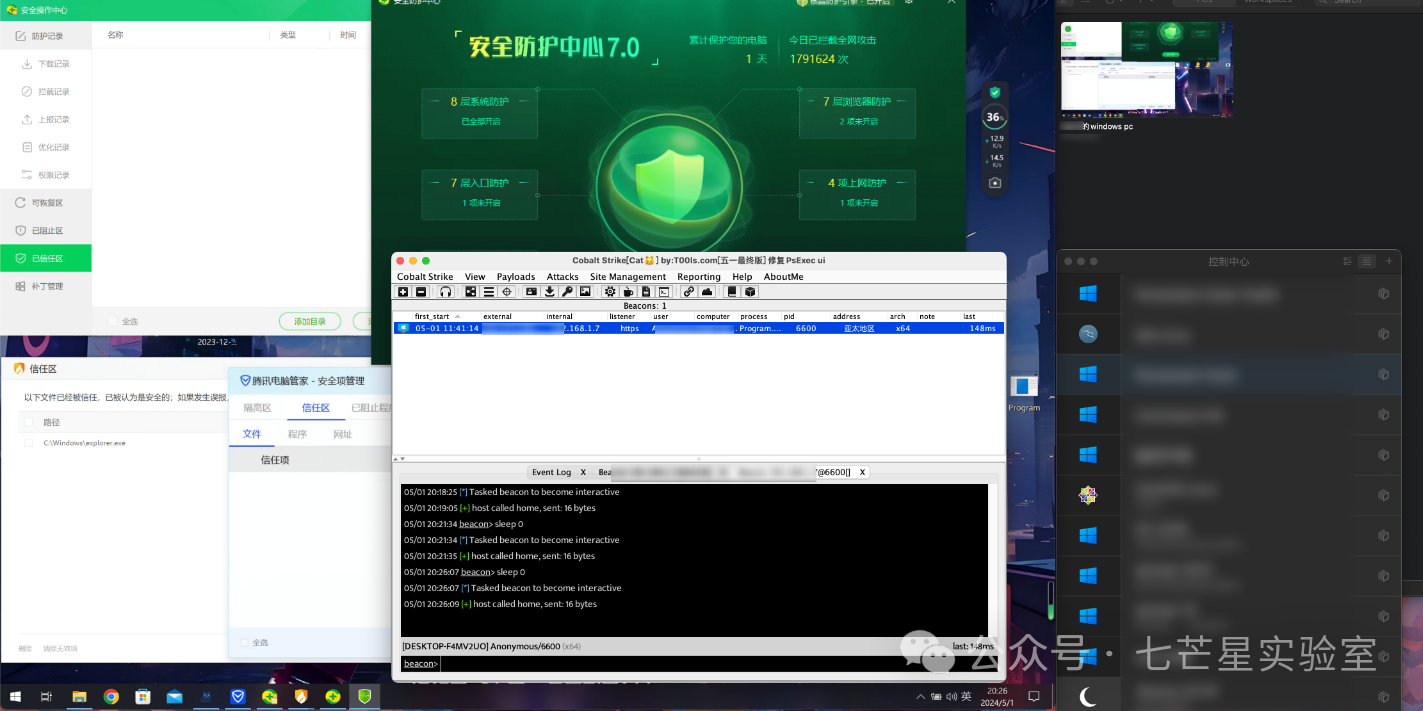
Task: Click the gear payload generator icon in Cobalt Strike
Action: tap(610, 292)
